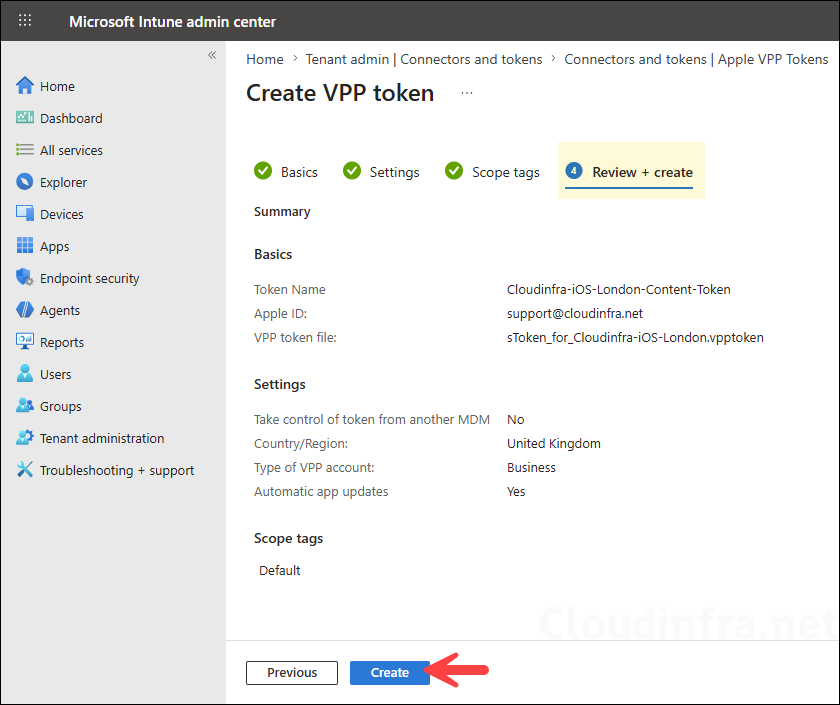
Task: Collapse the sidebar with double-chevron icon
Action: [x=212, y=55]
